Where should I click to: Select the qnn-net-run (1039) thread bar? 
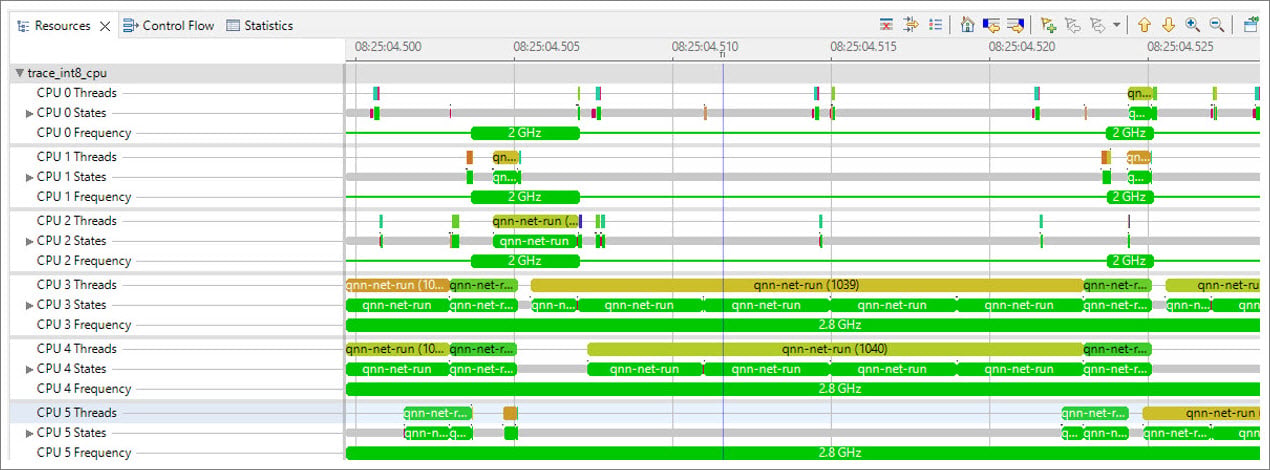(806, 285)
